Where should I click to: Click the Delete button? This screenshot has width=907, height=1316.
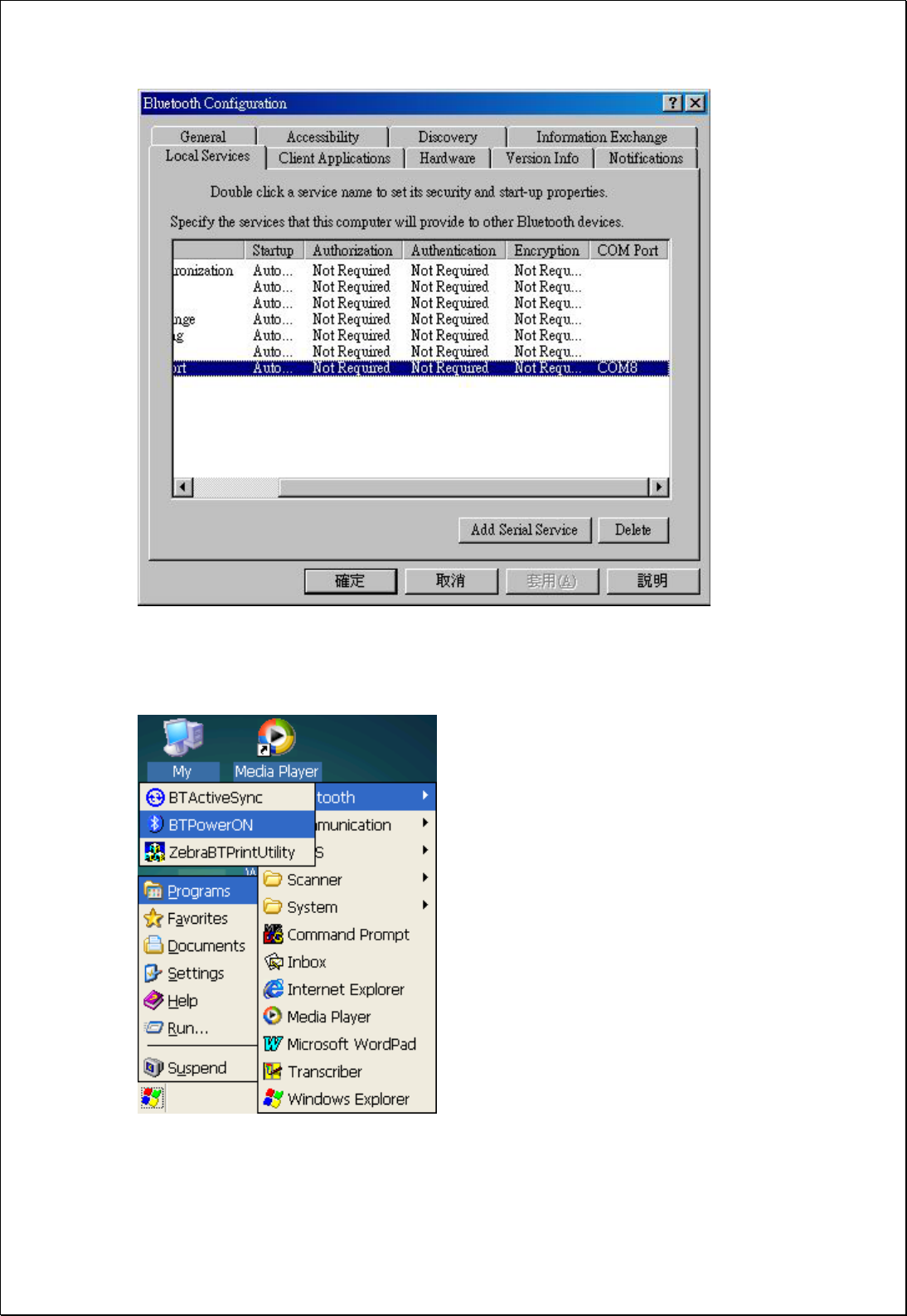coord(633,530)
